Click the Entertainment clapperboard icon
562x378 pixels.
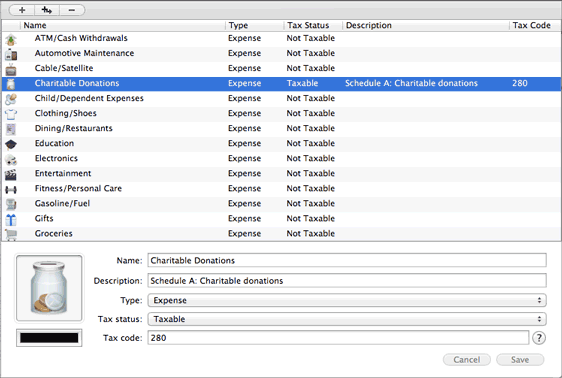click(11, 174)
